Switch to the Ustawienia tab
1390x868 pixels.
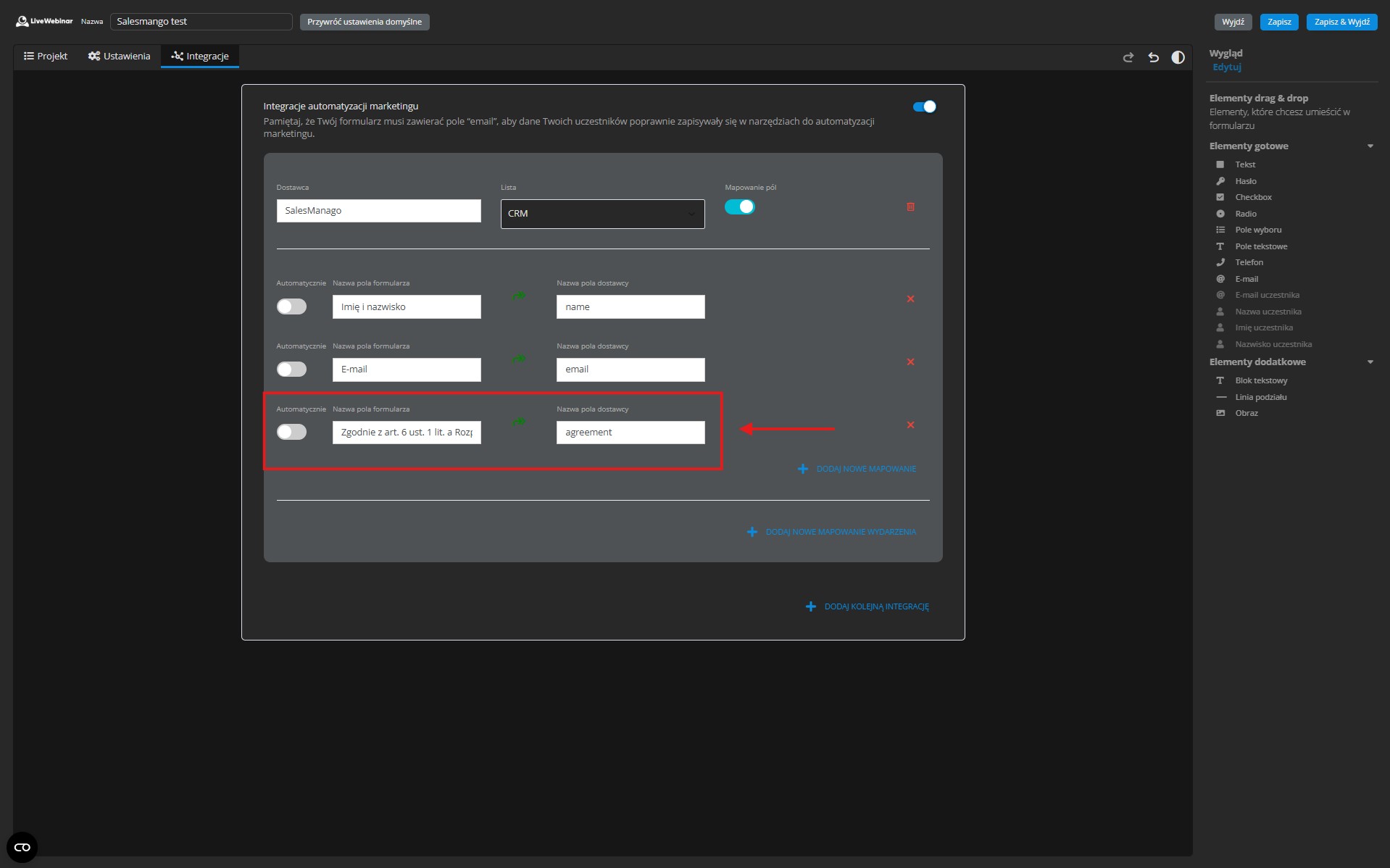(119, 56)
